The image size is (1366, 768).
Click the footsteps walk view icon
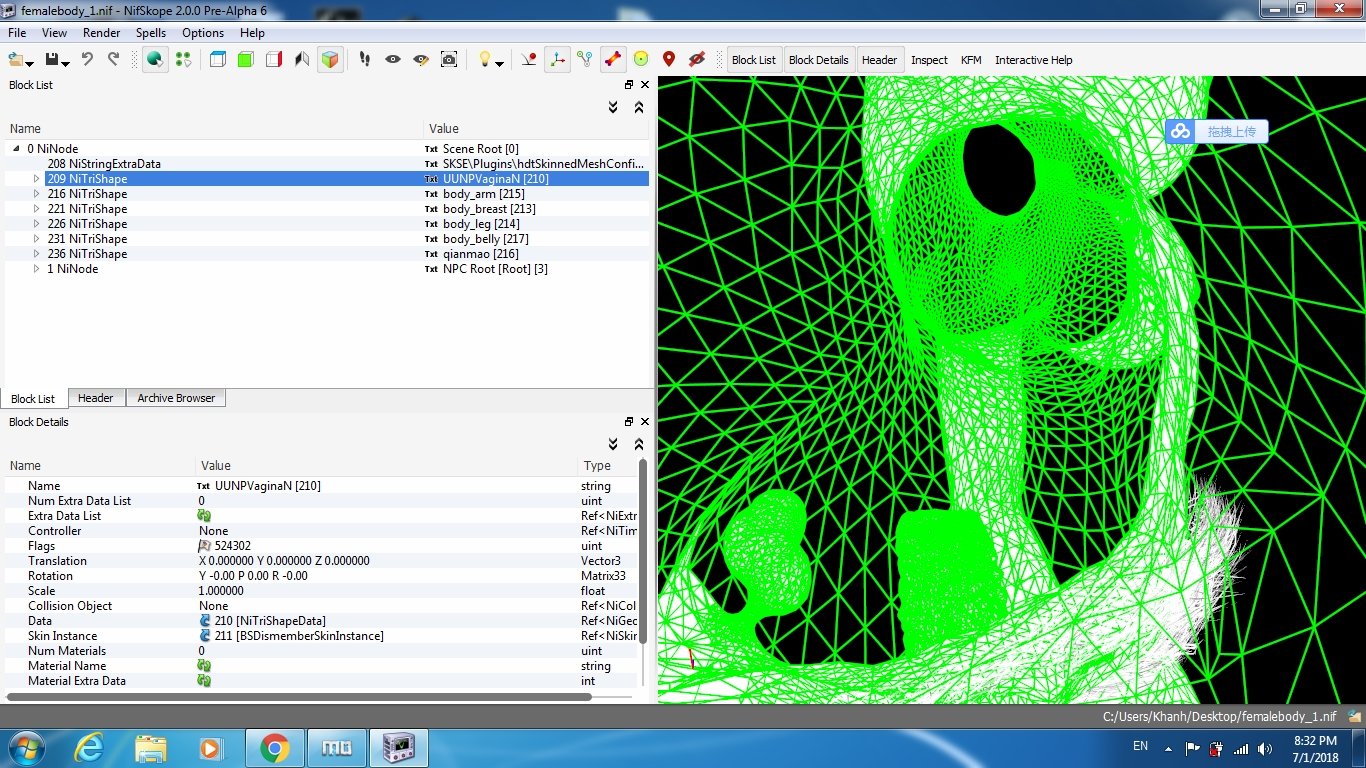tap(365, 60)
